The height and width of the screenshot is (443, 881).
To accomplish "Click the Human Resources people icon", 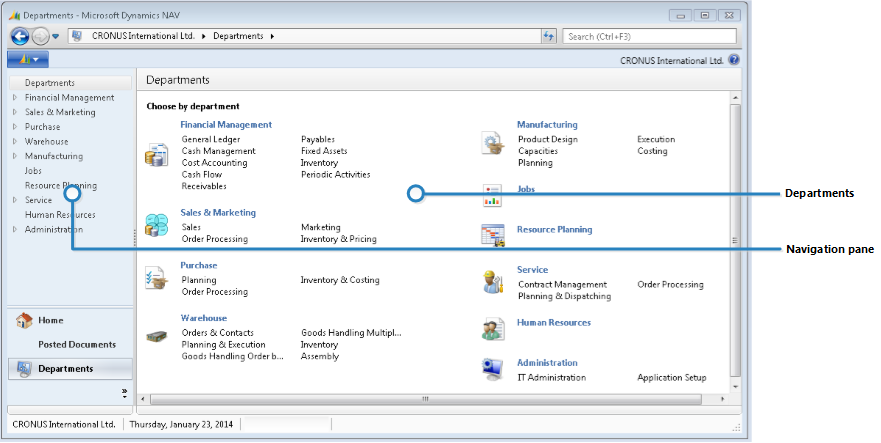I will tap(492, 328).
